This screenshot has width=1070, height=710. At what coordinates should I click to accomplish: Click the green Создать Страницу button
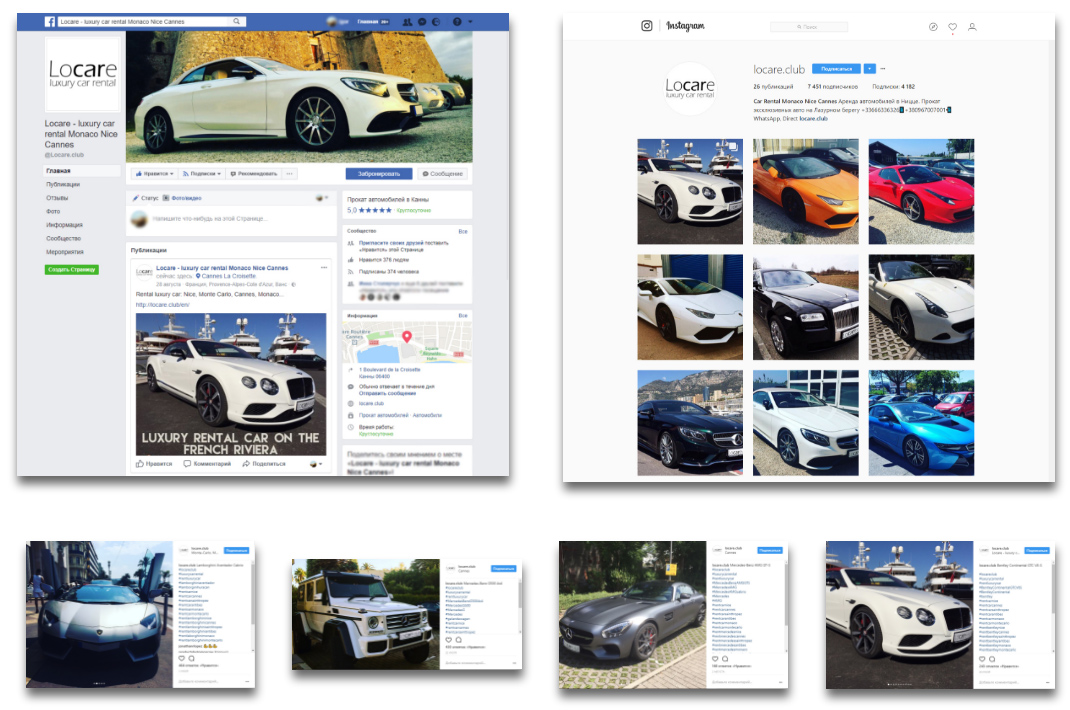coord(72,270)
